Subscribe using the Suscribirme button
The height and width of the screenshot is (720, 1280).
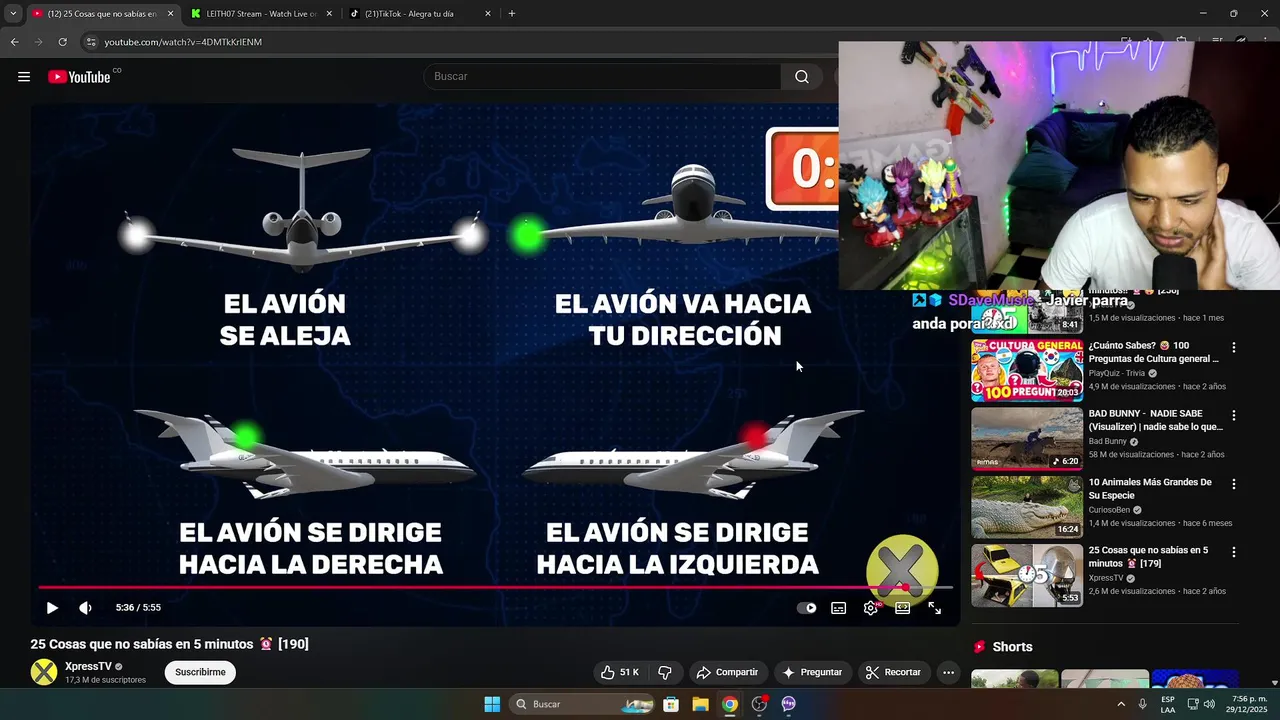[200, 672]
